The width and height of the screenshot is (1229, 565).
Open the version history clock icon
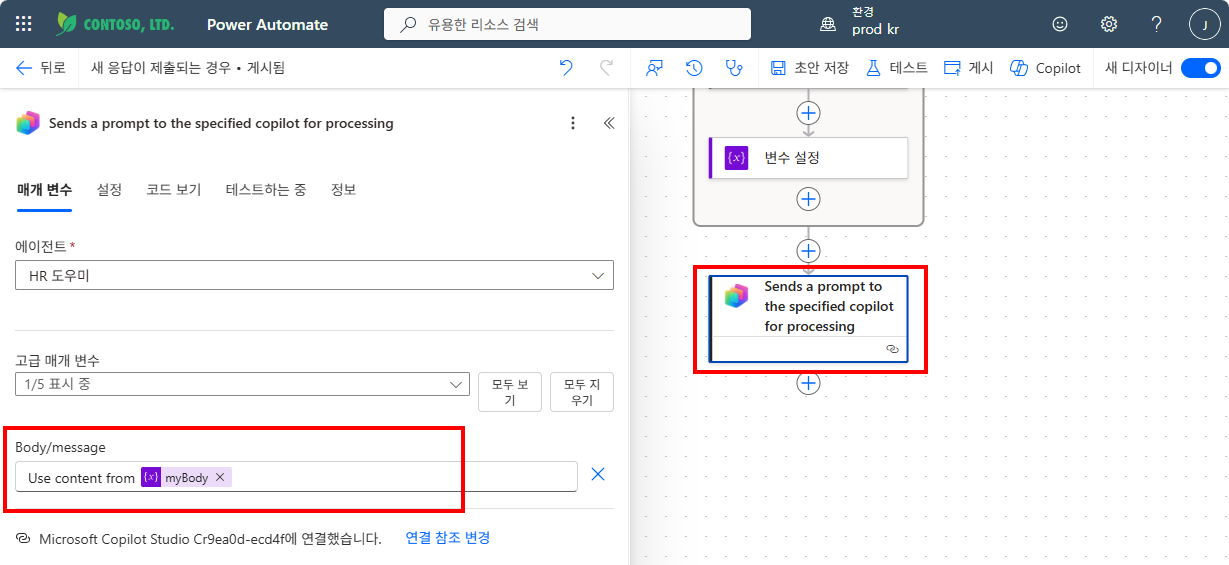point(694,68)
